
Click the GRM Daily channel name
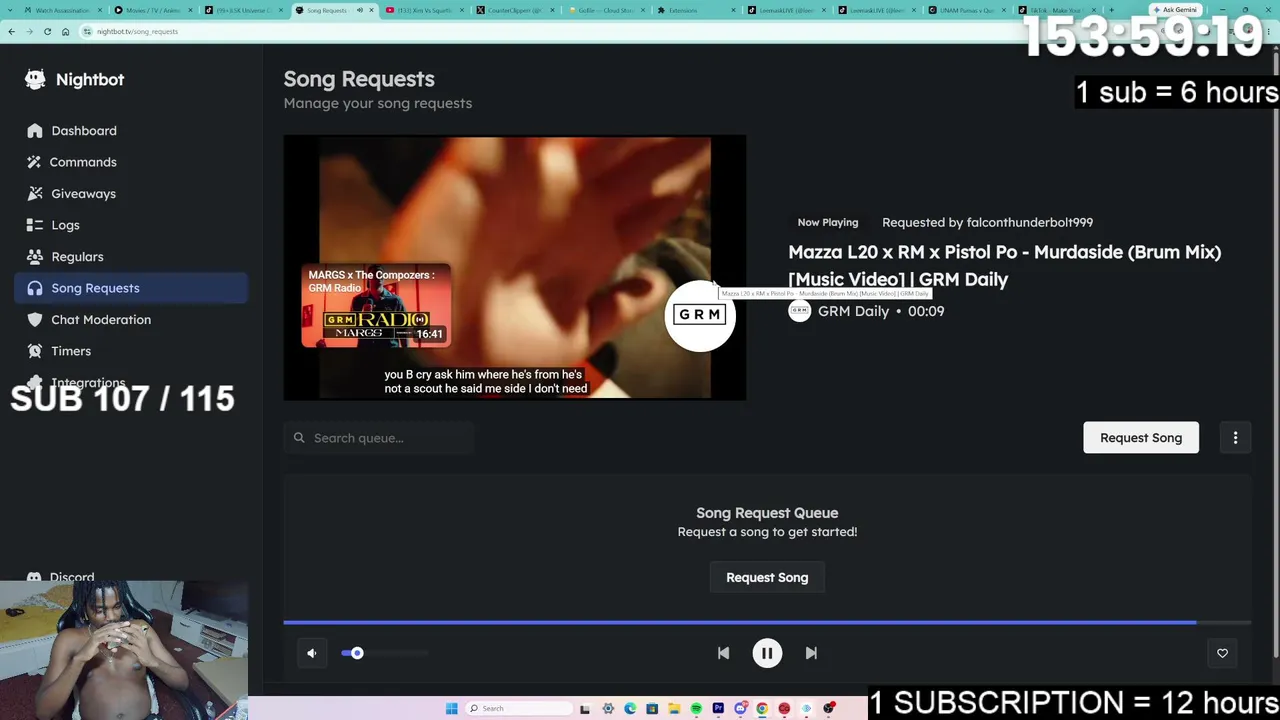(853, 311)
